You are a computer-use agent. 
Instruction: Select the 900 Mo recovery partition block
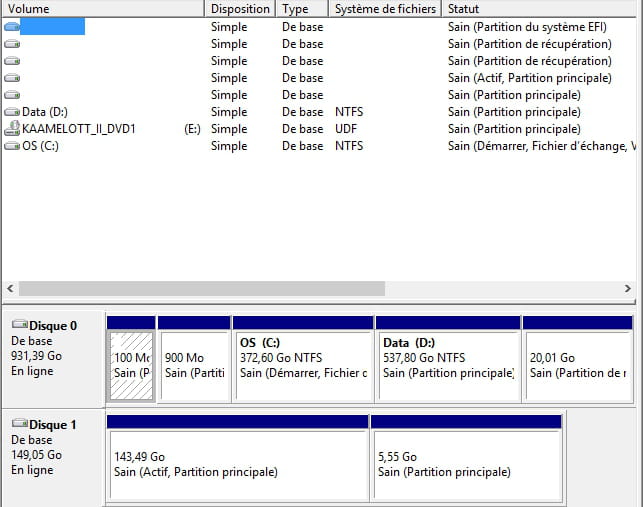(x=194, y=365)
